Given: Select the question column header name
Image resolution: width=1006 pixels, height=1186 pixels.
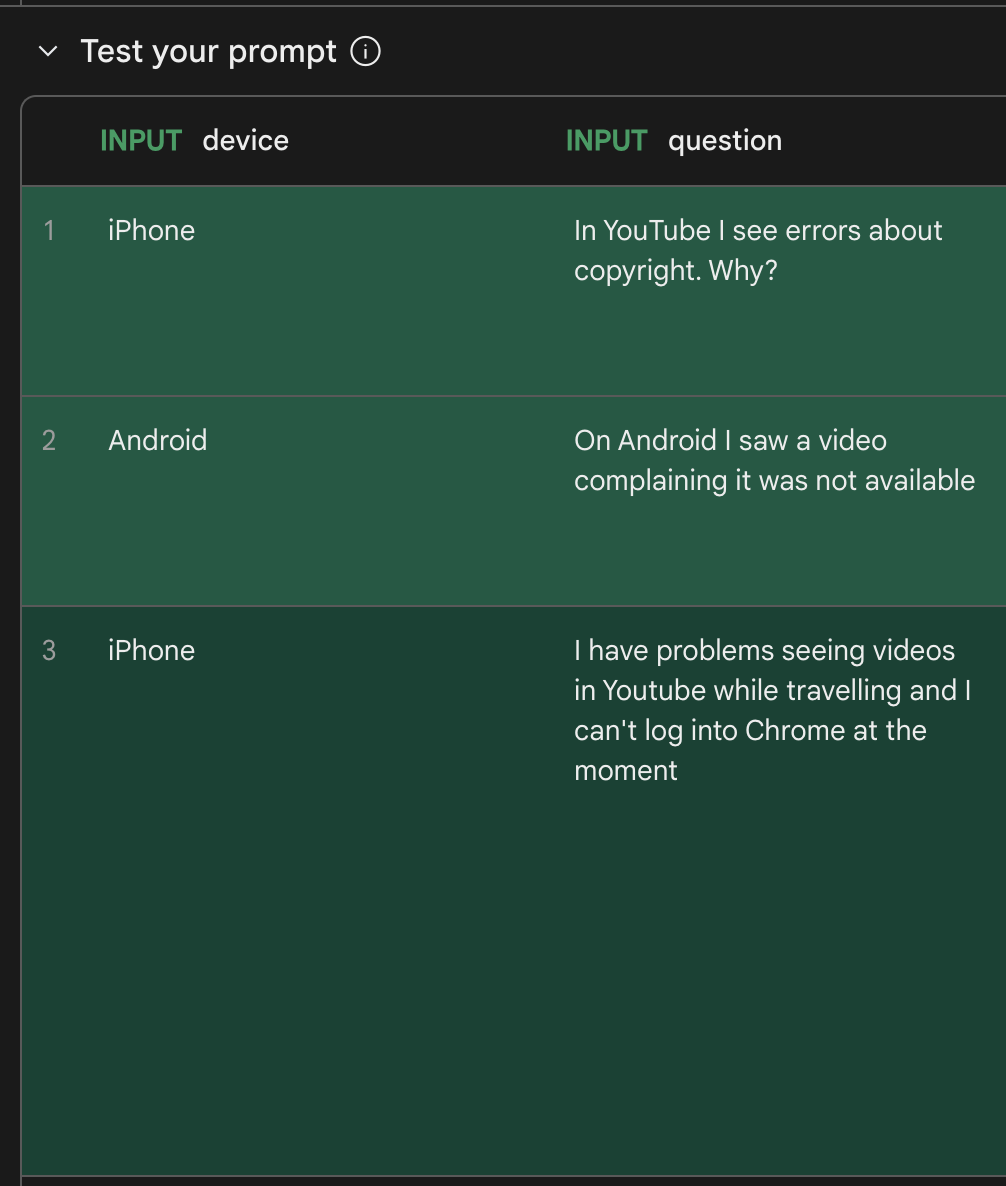Looking at the screenshot, I should [x=725, y=141].
